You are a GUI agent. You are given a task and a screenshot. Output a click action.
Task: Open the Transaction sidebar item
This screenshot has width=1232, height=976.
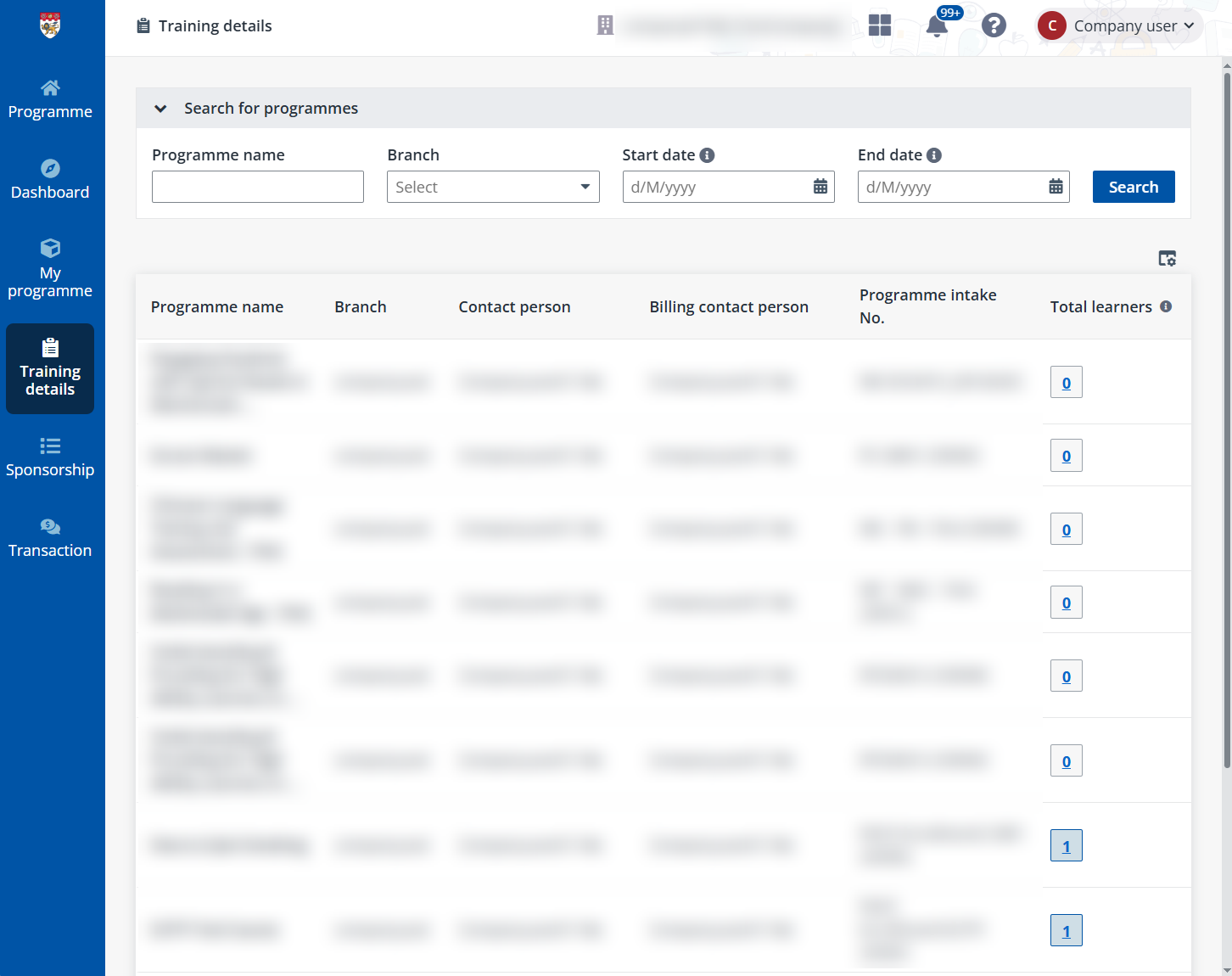(x=50, y=538)
